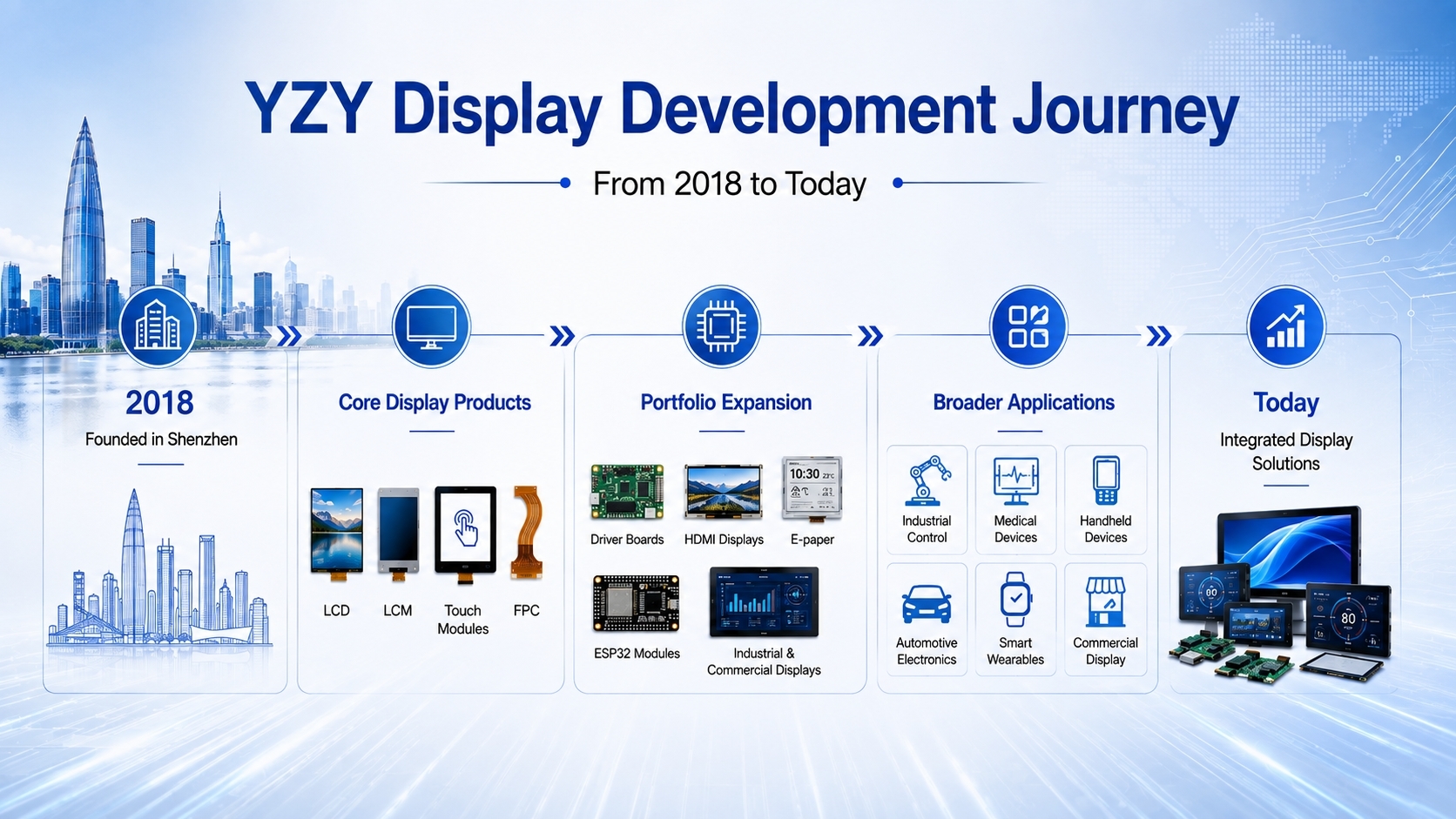1456x819 pixels.
Task: Choose the Handheld Devices phone icon
Action: [x=1106, y=480]
